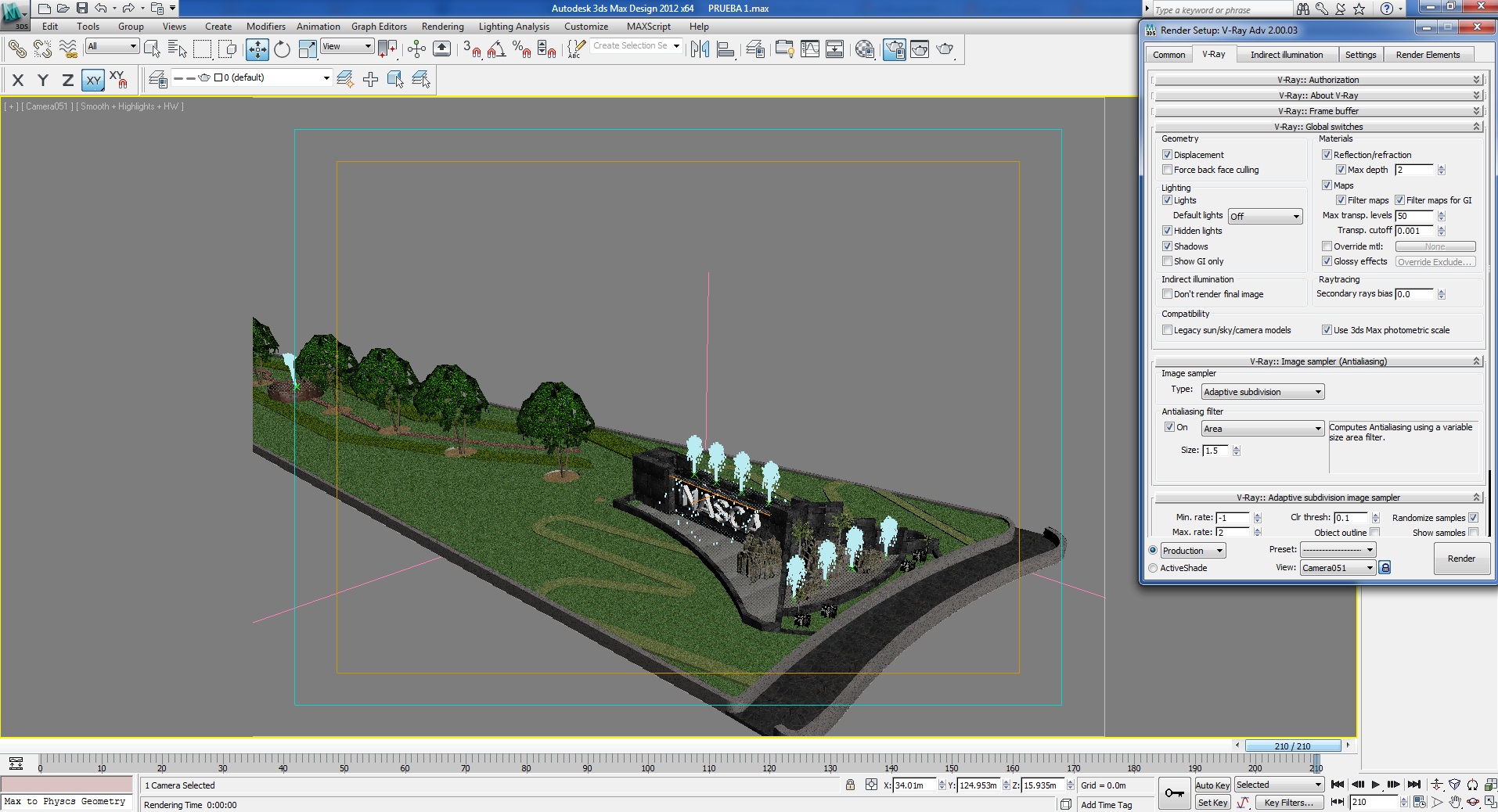Select the Move tool in main toolbar

[257, 49]
